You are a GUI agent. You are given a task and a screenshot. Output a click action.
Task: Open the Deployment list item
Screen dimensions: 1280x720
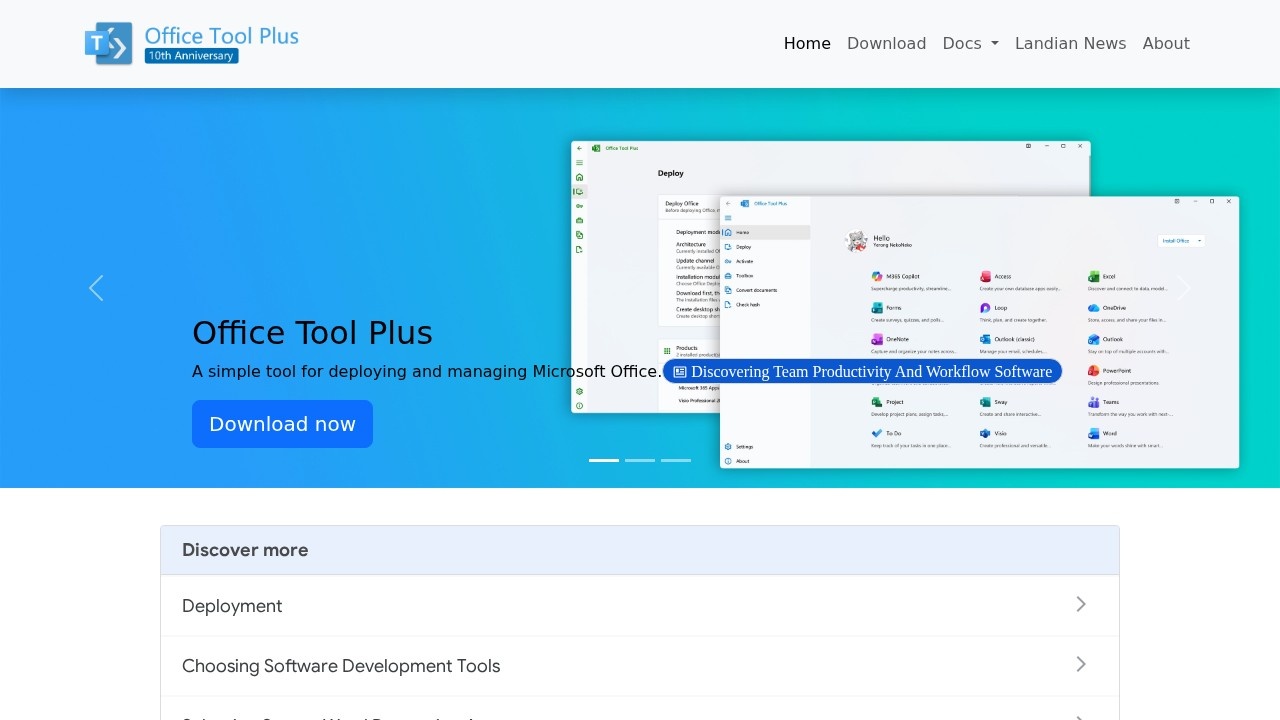point(640,606)
